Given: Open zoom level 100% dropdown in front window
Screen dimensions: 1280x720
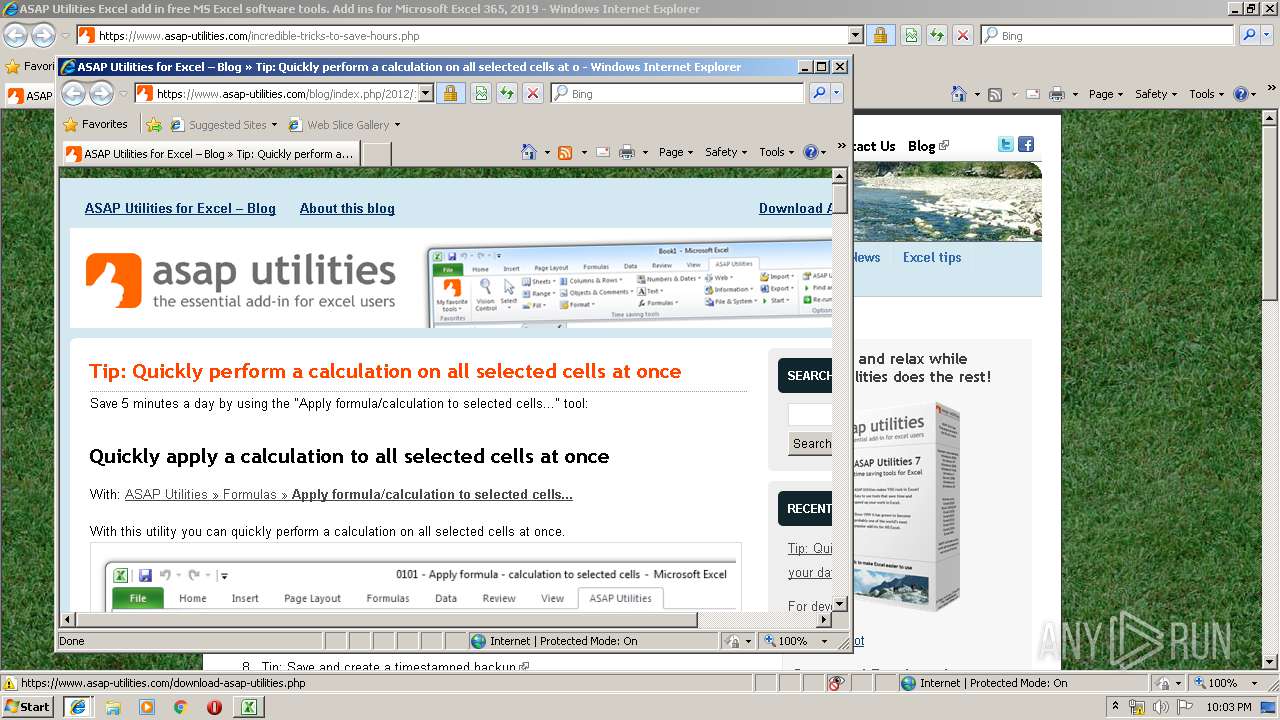Looking at the screenshot, I should coord(825,641).
